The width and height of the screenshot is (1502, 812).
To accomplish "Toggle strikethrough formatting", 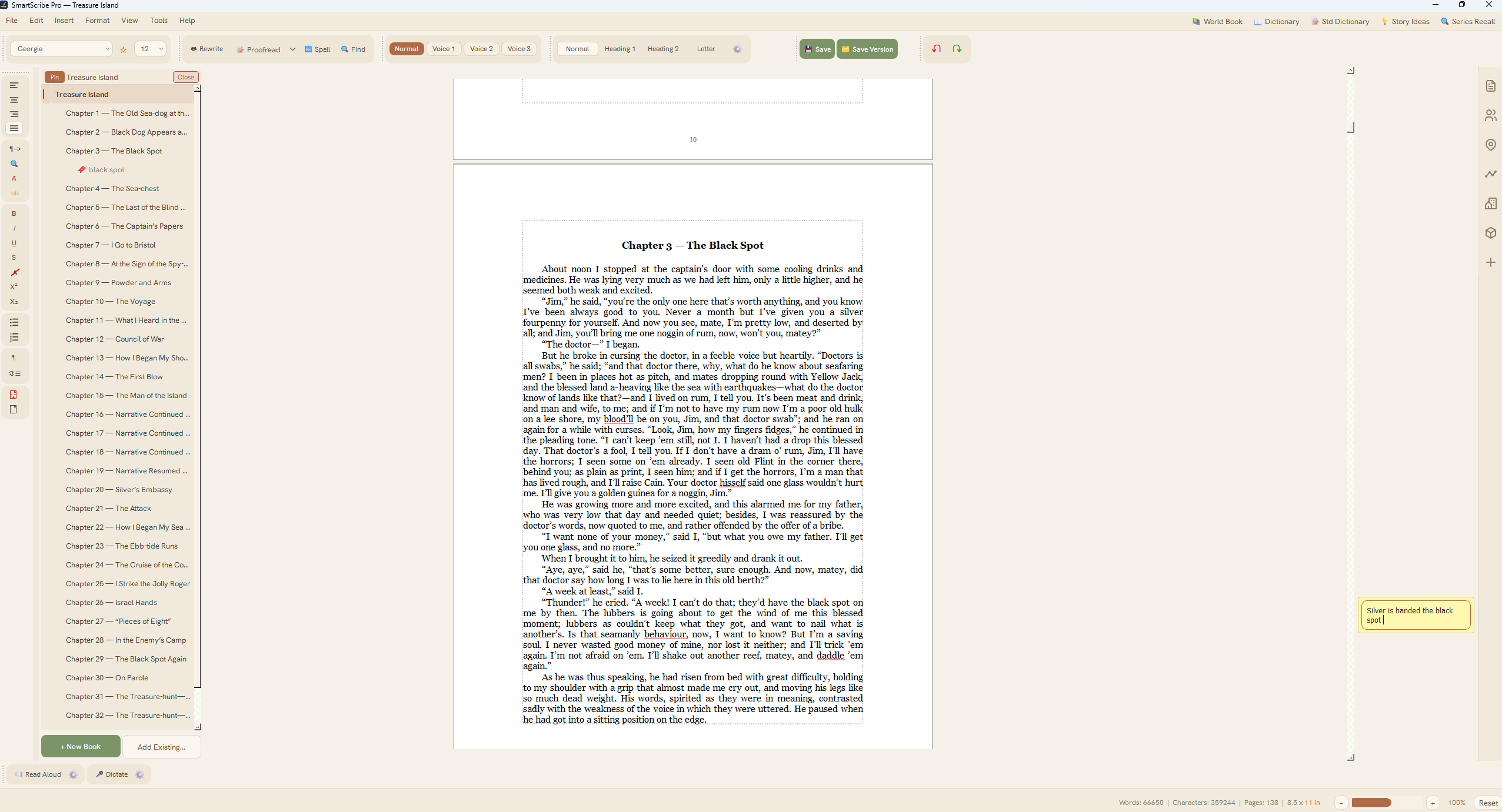I will point(14,258).
